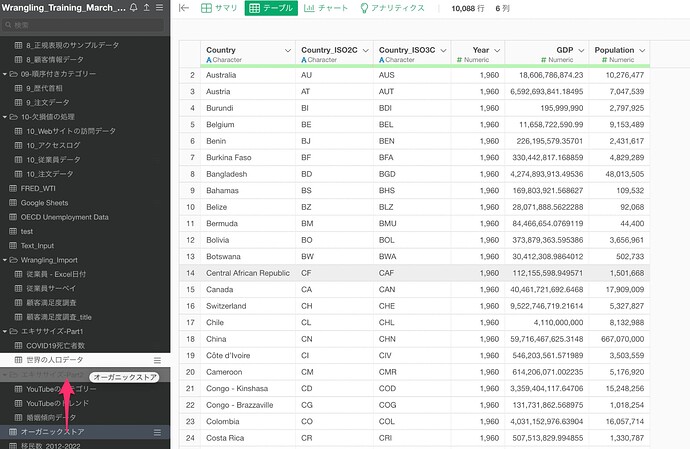
Task: Open the 9_注文データ table
Action: [x=48, y=103]
